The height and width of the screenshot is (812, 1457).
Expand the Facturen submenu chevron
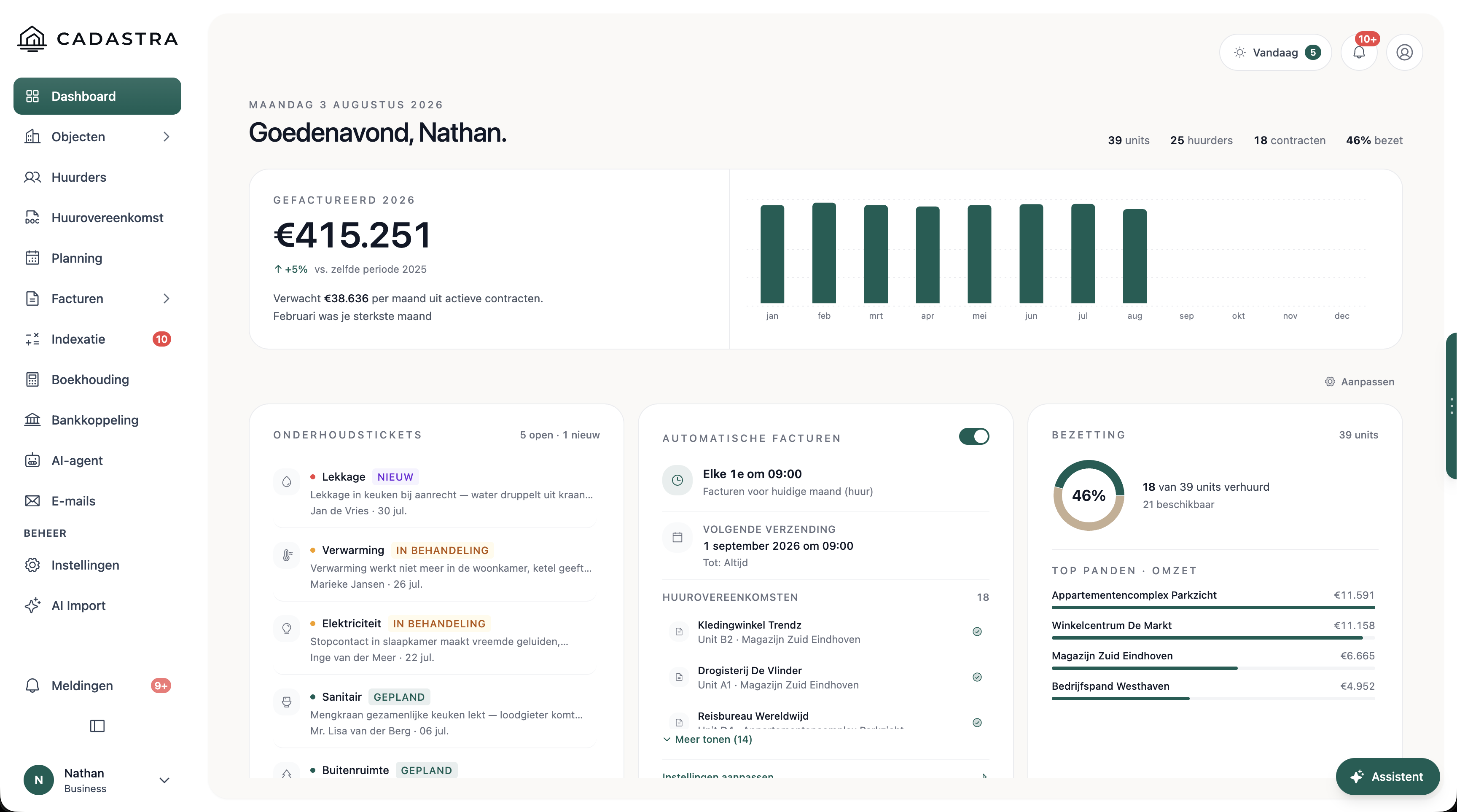[x=166, y=298]
